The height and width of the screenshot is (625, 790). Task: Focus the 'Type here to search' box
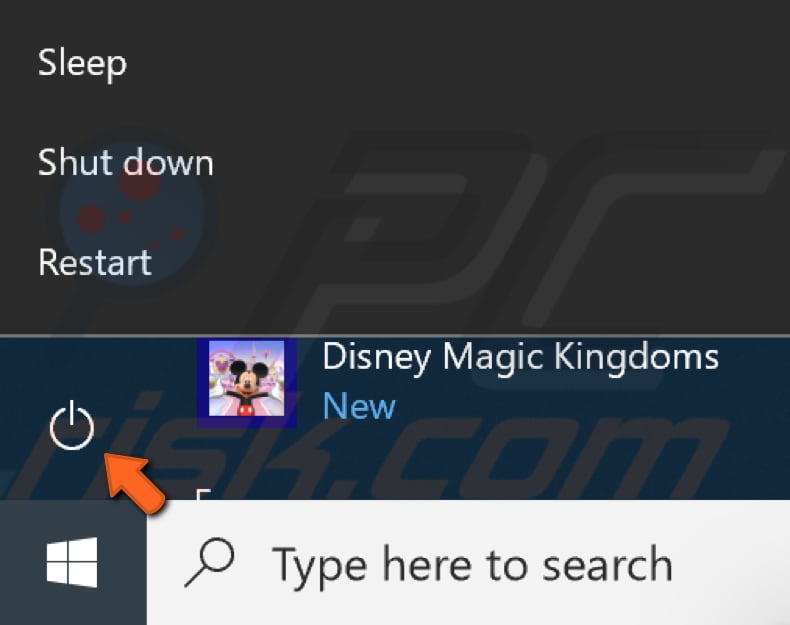coord(472,564)
